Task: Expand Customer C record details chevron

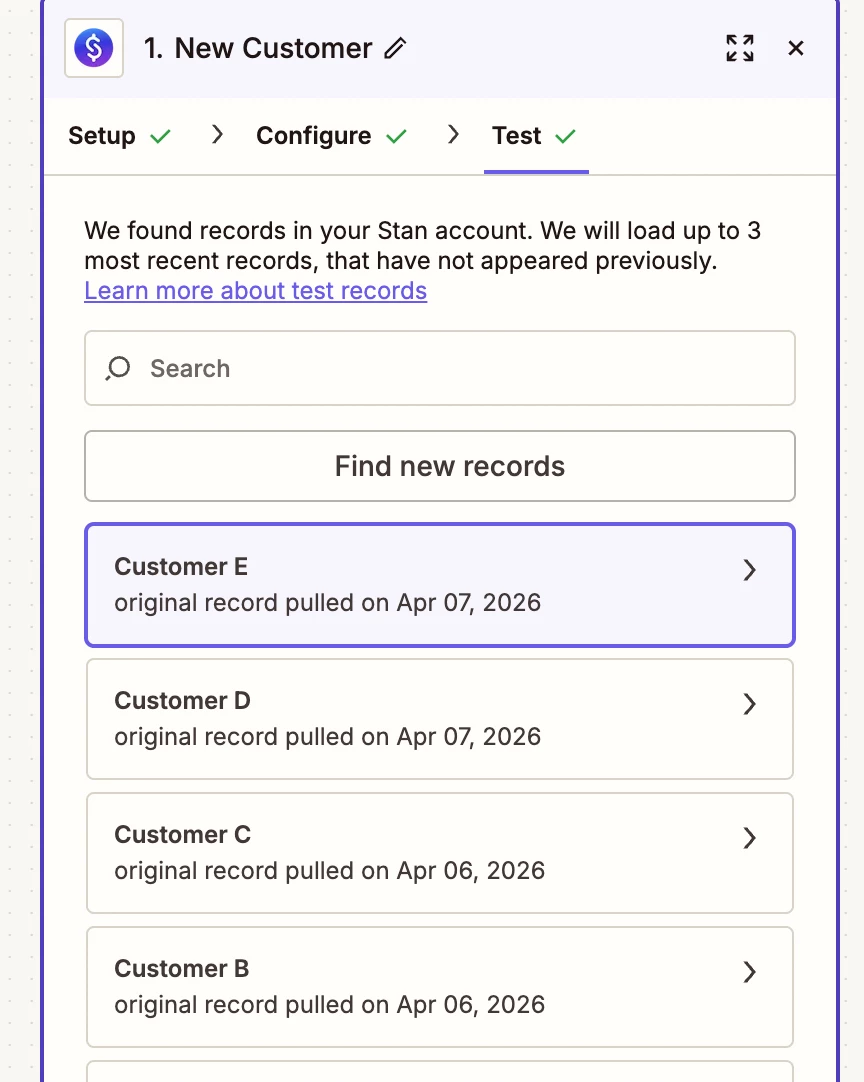Action: (x=749, y=838)
